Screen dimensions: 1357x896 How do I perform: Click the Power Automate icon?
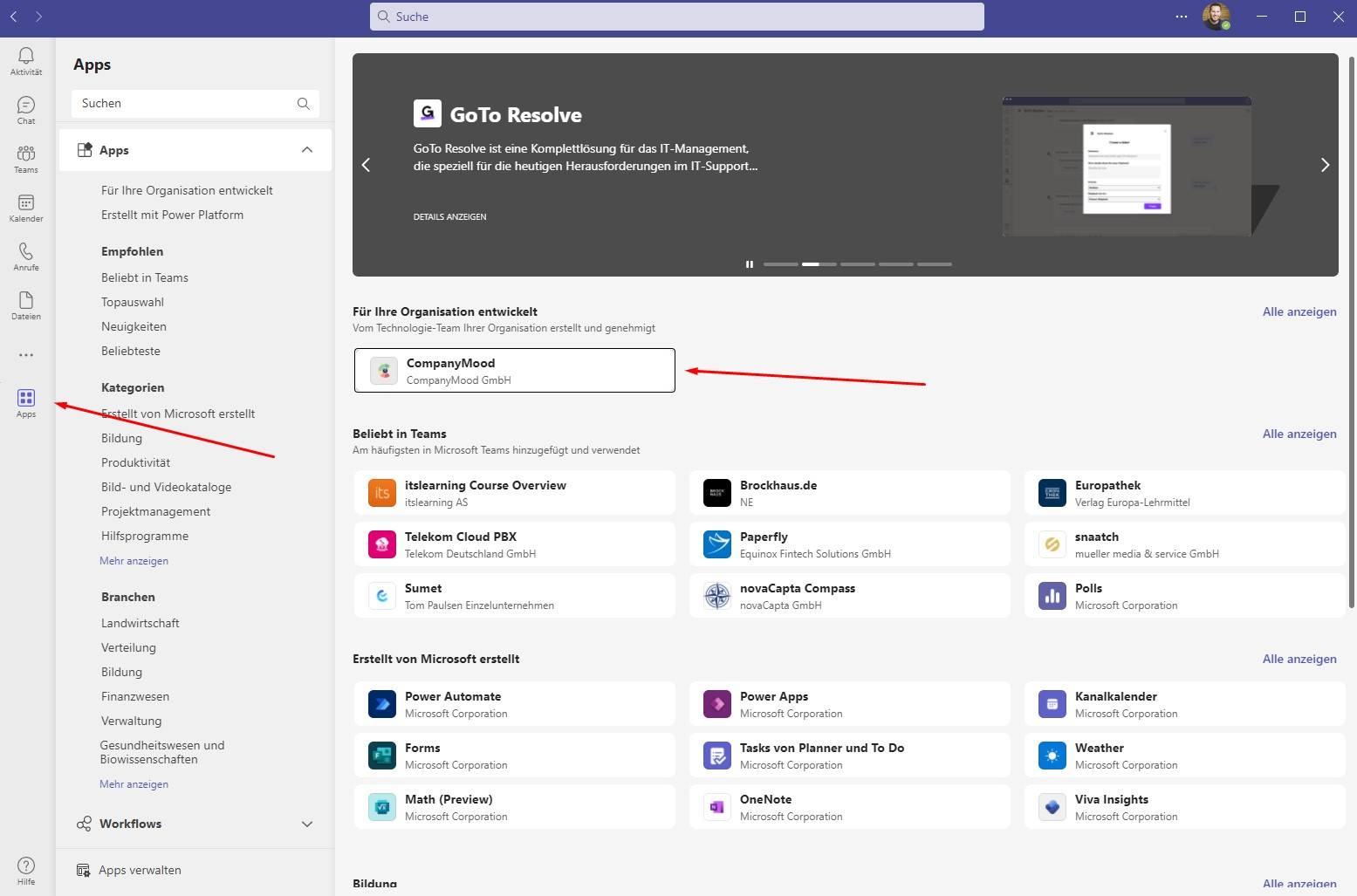[x=382, y=704]
